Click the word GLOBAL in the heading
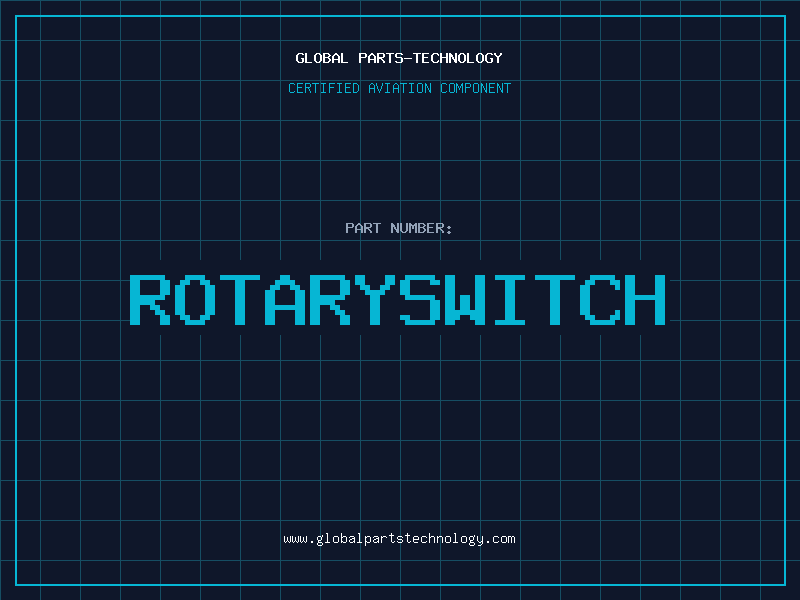This screenshot has height=600, width=800. [322, 58]
